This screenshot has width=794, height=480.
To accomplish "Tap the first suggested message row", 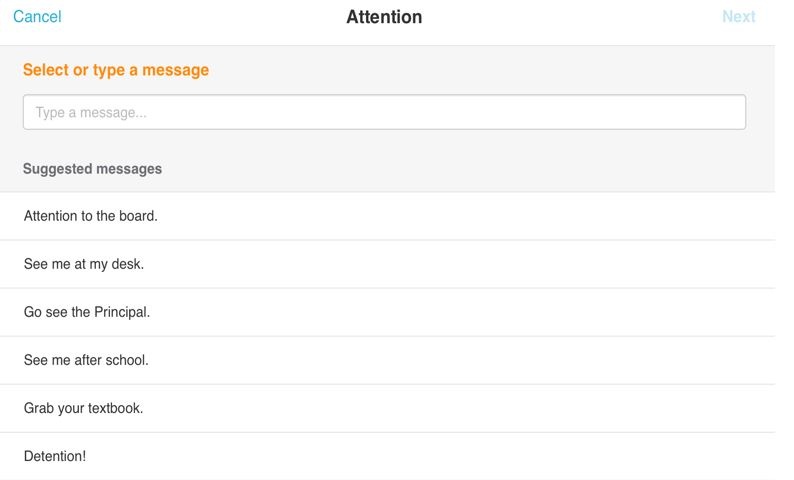I will [387, 216].
